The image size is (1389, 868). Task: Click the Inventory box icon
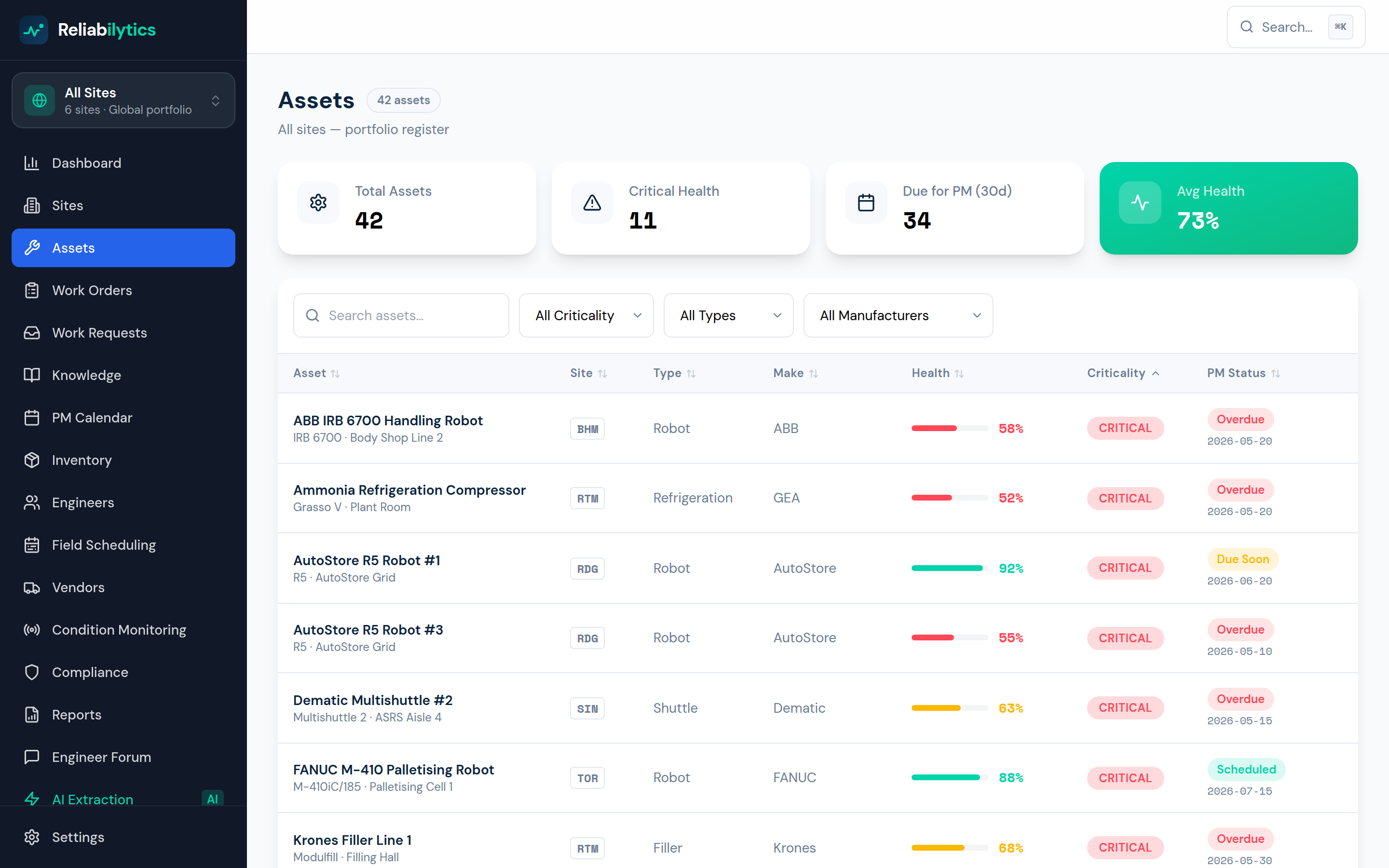[x=31, y=461]
